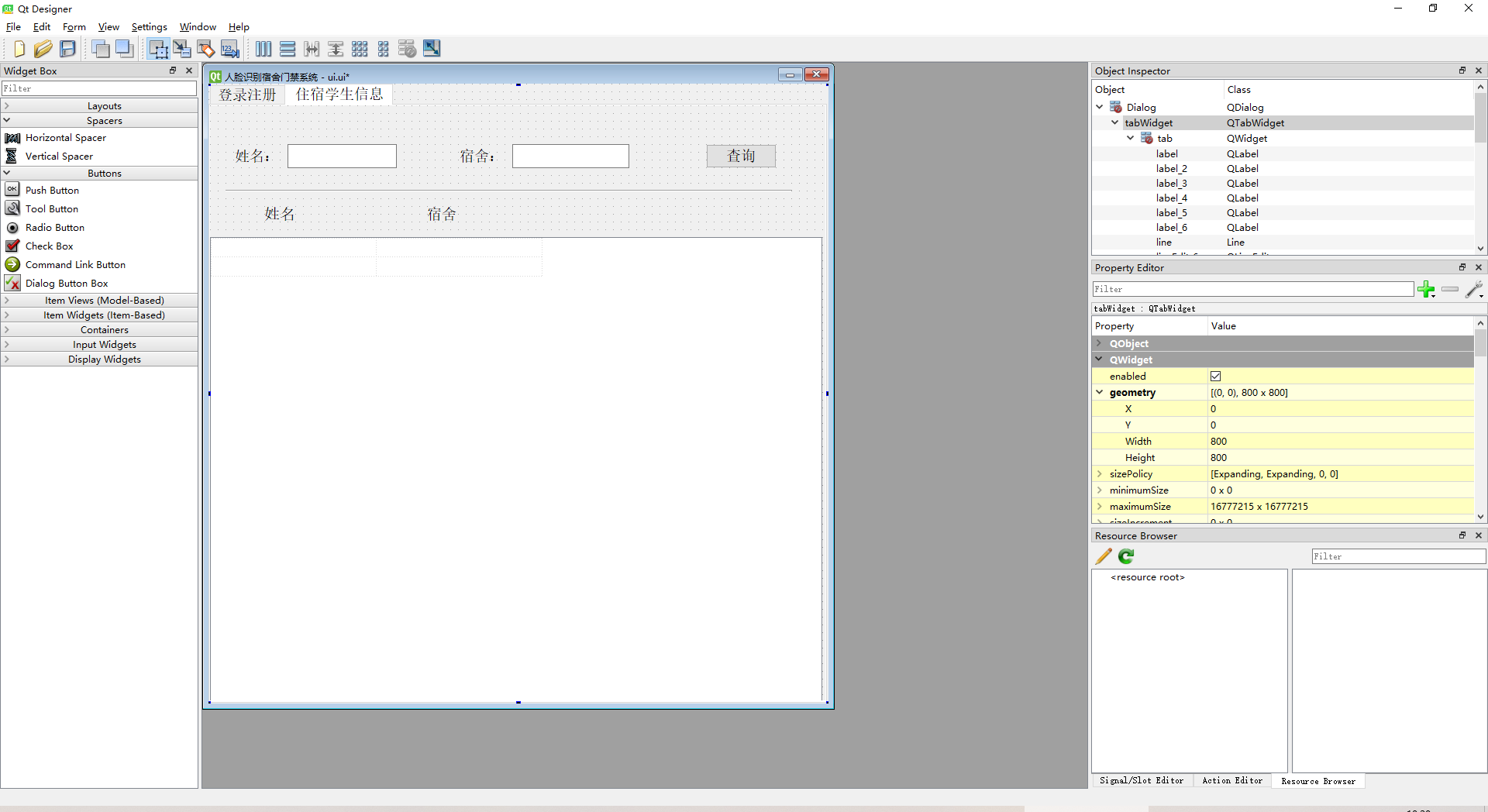Open a form file with folder icon

pos(43,49)
